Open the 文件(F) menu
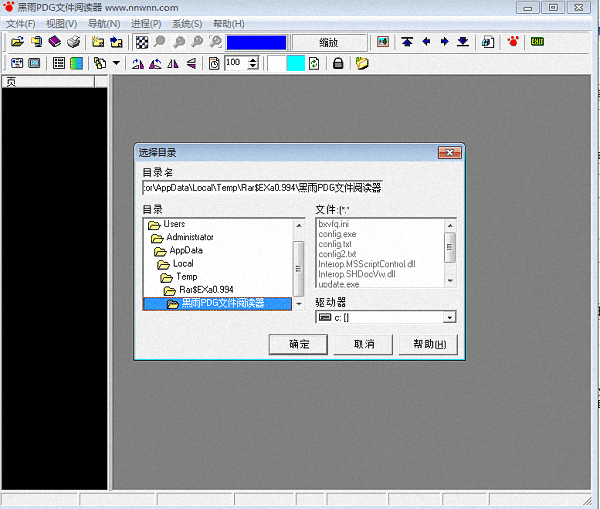600x509 pixels. 20,23
